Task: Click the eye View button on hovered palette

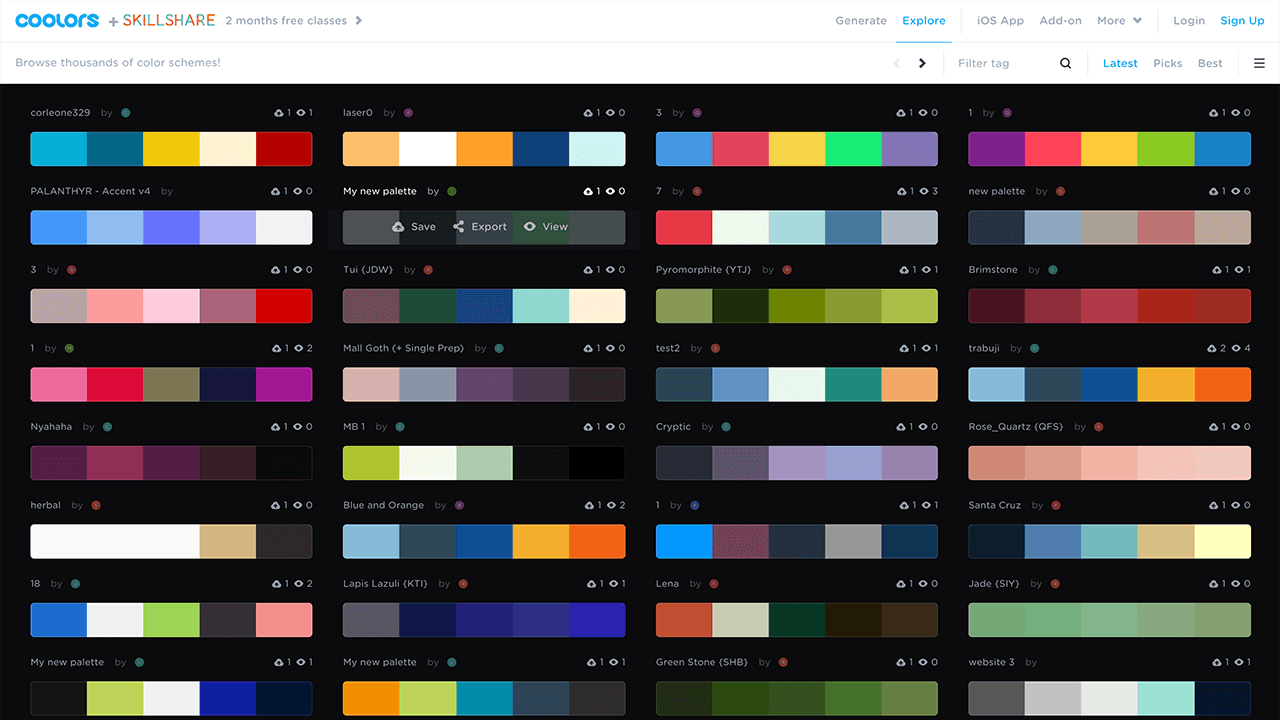Action: 546,227
